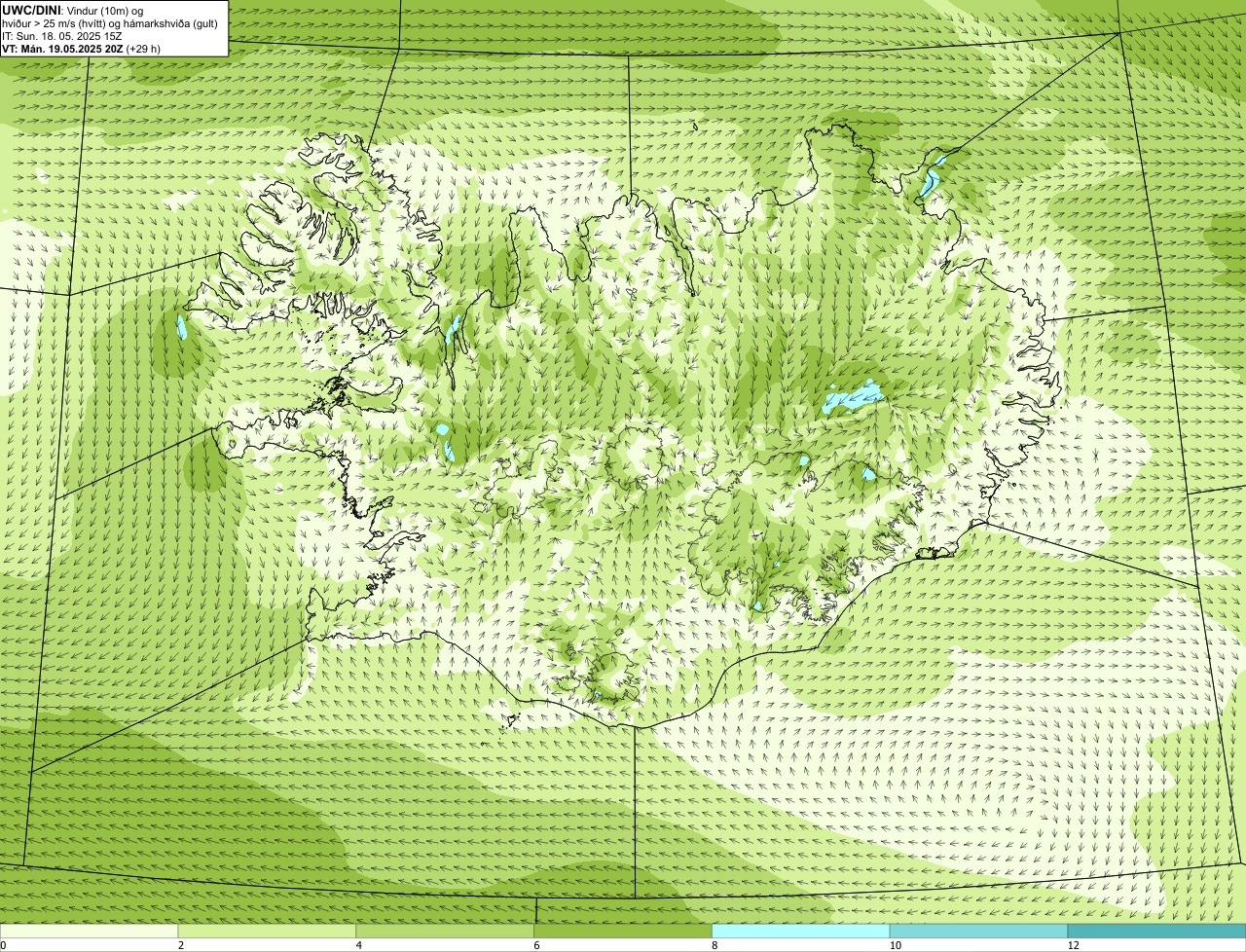Viewport: 1246px width, 952px height.
Task: Click the legend tick label "4"
Action: 359,945
